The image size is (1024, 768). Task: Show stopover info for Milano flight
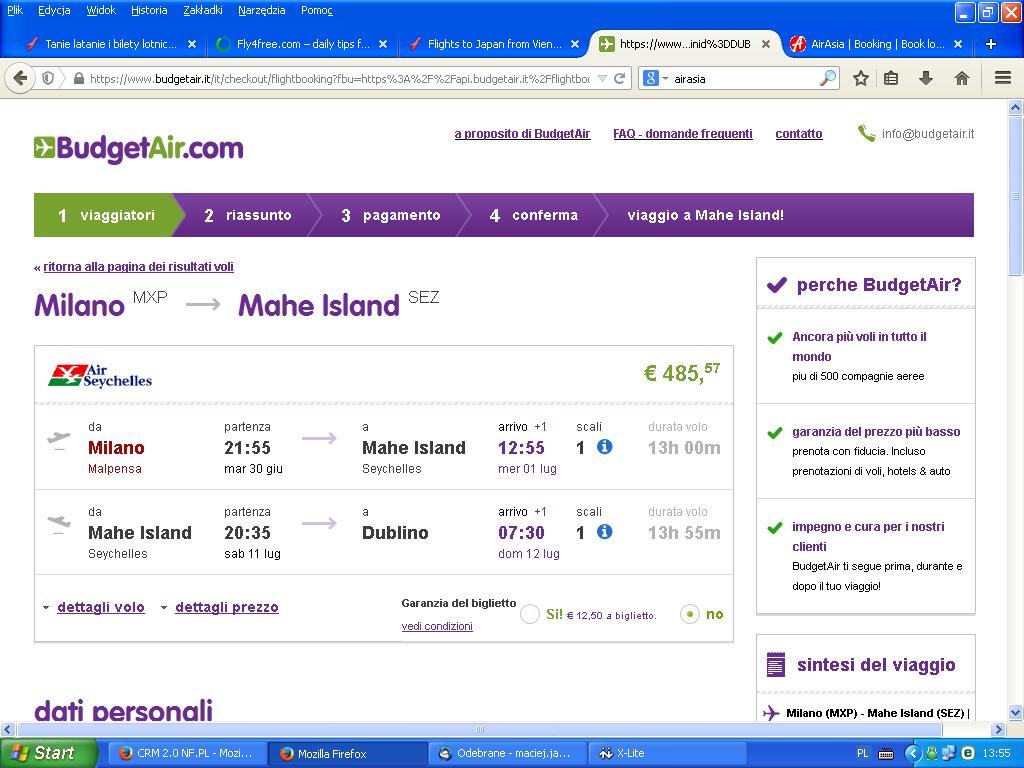tap(605, 447)
